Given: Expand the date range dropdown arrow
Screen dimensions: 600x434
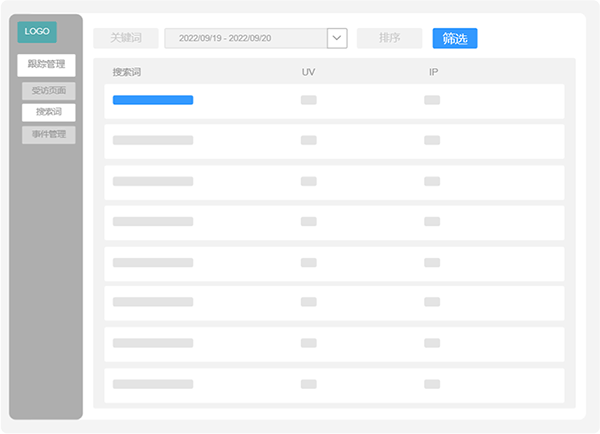Looking at the screenshot, I should click(337, 38).
